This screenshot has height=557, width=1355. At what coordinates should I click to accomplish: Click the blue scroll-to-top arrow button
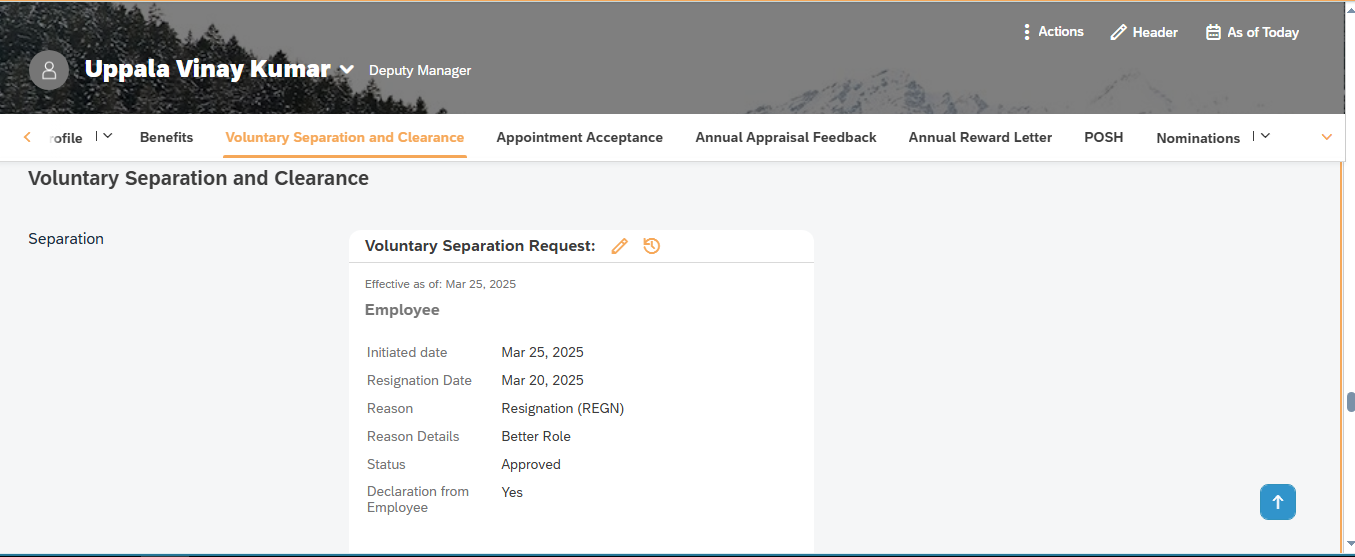(1277, 502)
